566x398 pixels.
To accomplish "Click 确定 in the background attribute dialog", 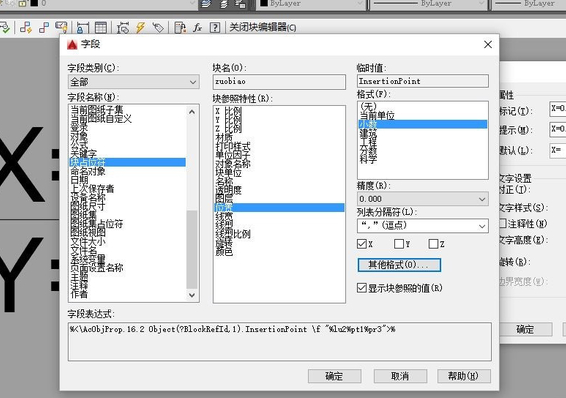I will point(526,329).
